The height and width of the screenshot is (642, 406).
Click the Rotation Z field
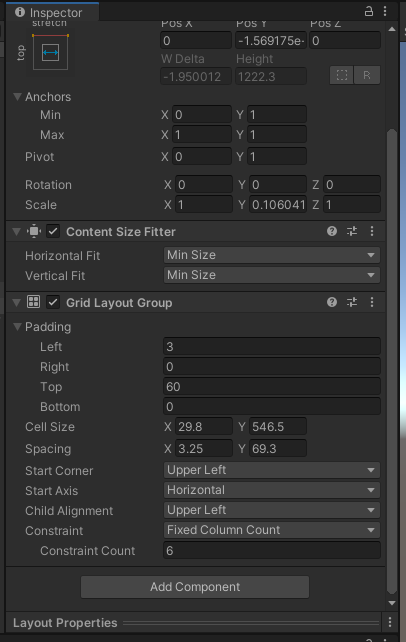352,185
